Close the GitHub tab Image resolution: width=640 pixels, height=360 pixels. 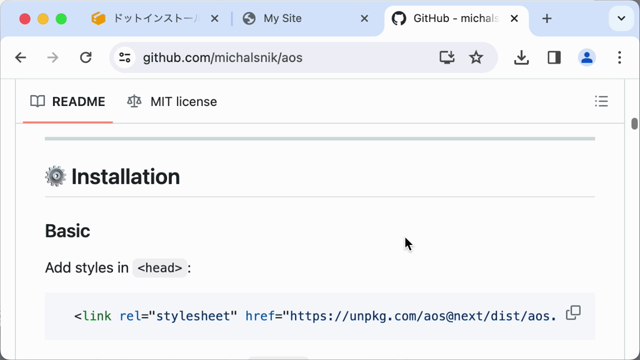(x=514, y=18)
